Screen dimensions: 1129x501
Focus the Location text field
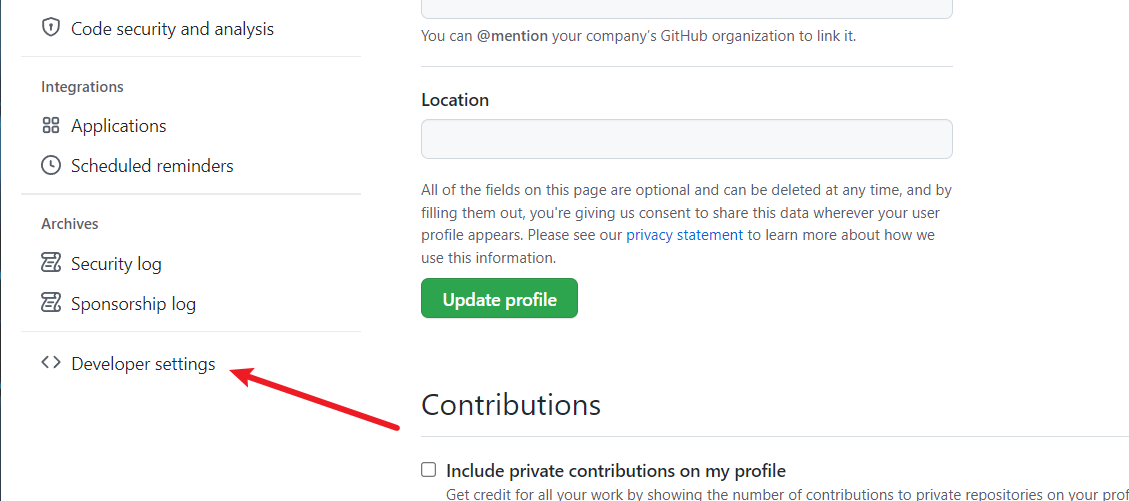686,139
